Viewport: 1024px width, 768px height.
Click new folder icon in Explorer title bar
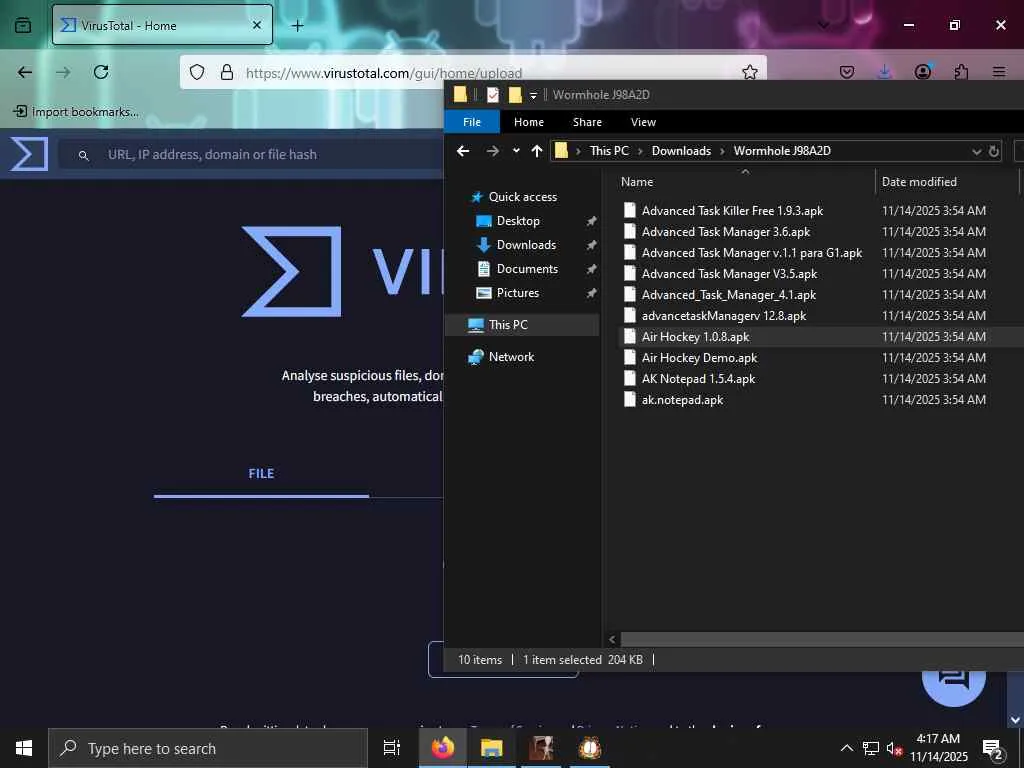pos(515,95)
